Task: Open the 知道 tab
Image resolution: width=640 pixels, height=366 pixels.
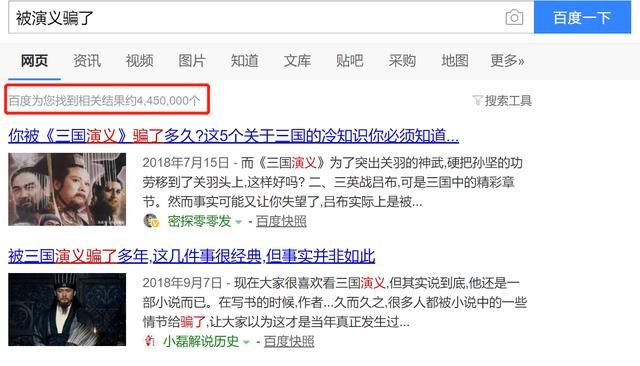Action: (x=244, y=61)
